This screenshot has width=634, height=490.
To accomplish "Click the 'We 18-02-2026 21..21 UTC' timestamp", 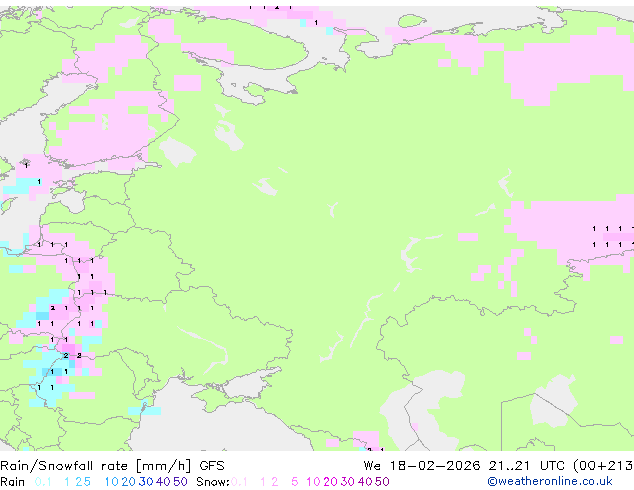I will coord(466,465).
